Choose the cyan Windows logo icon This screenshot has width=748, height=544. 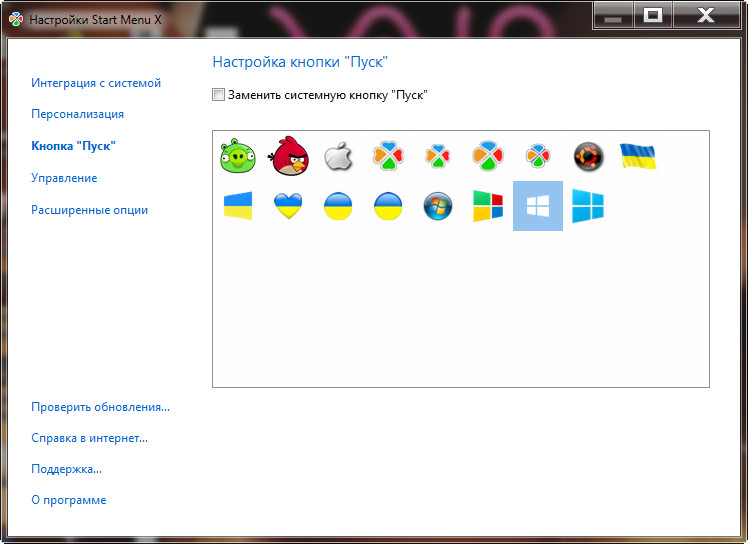(588, 206)
